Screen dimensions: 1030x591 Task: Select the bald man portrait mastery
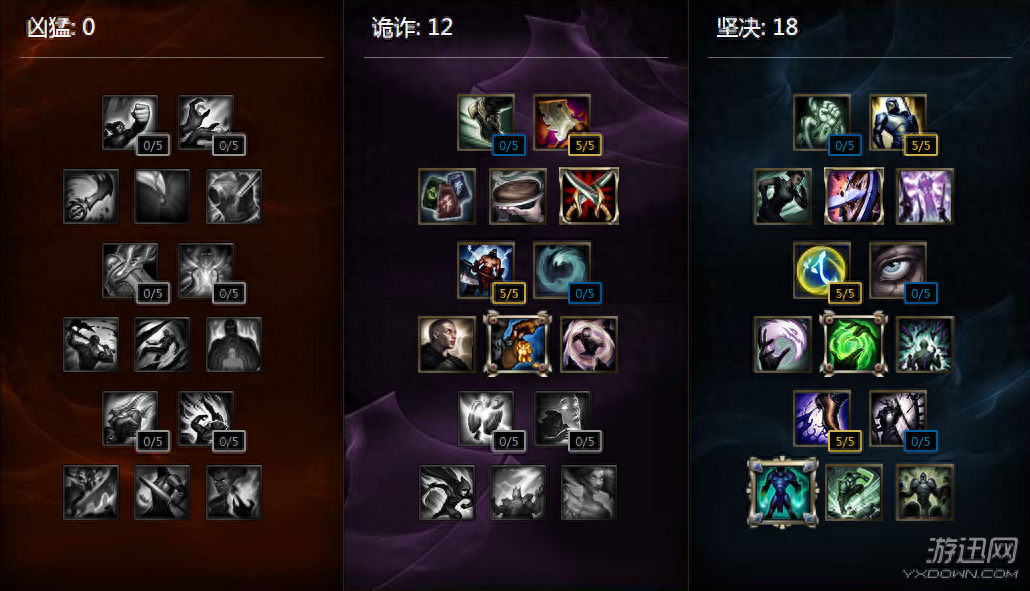point(447,344)
